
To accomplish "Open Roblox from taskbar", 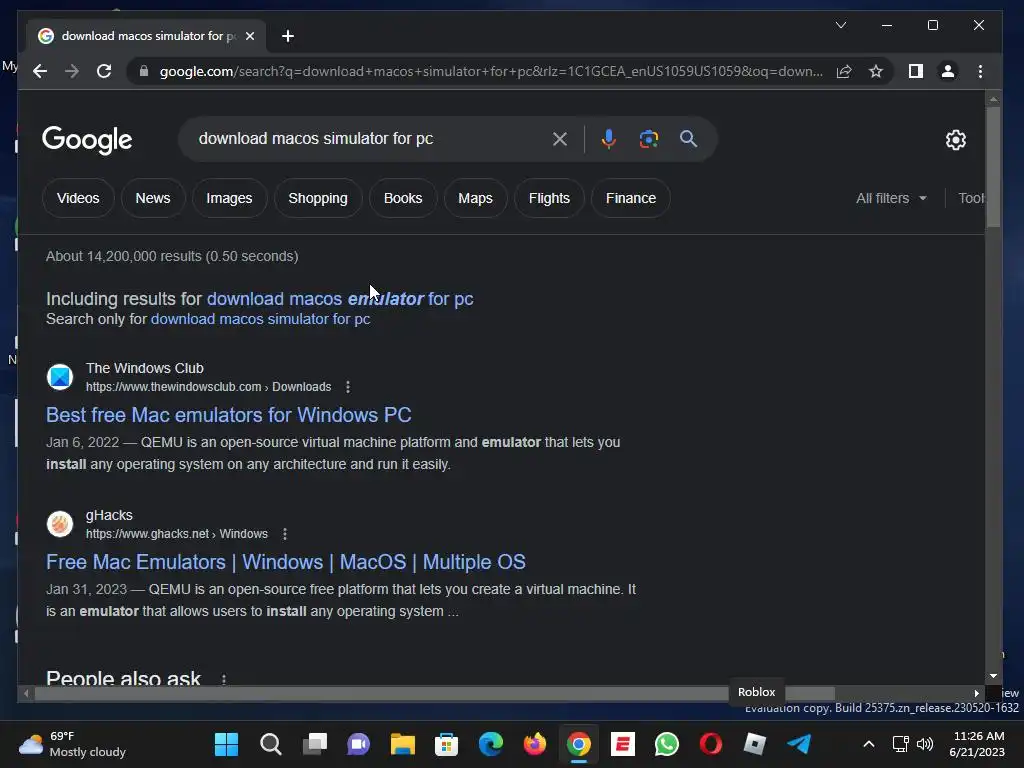I will (x=755, y=744).
